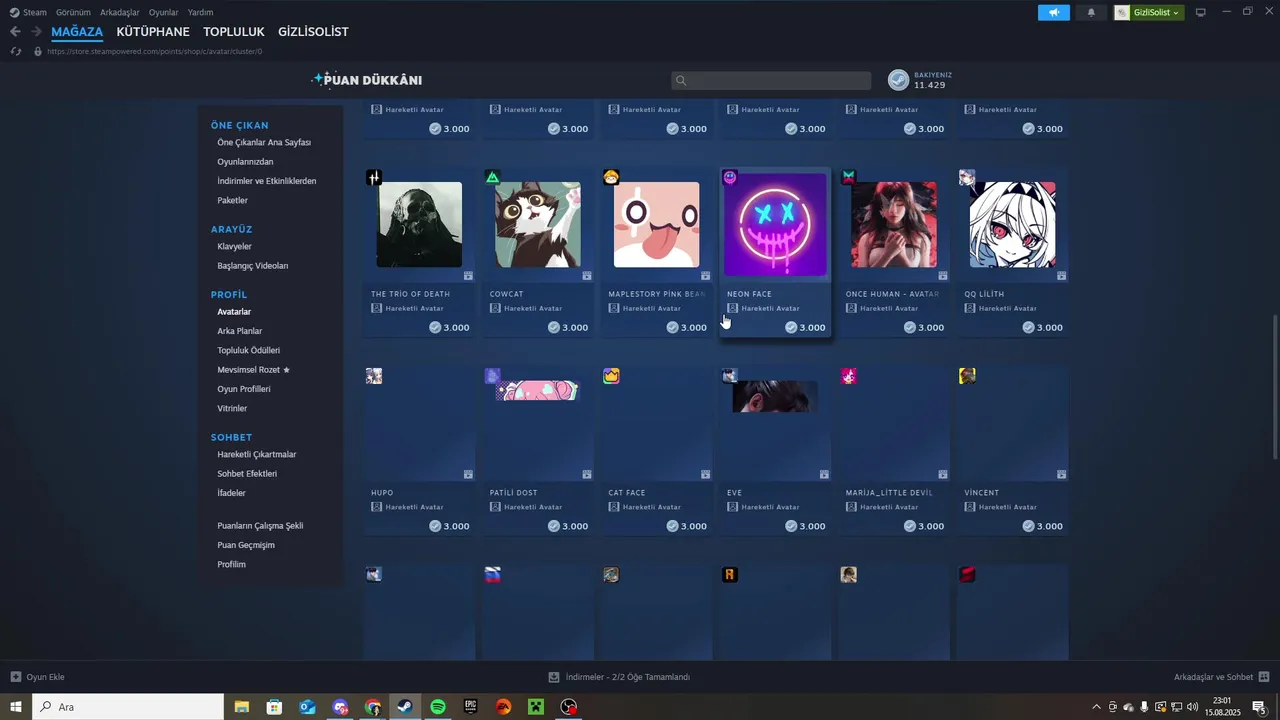Switch to the TOPLULUK tab
1280x720 pixels.
point(234,32)
